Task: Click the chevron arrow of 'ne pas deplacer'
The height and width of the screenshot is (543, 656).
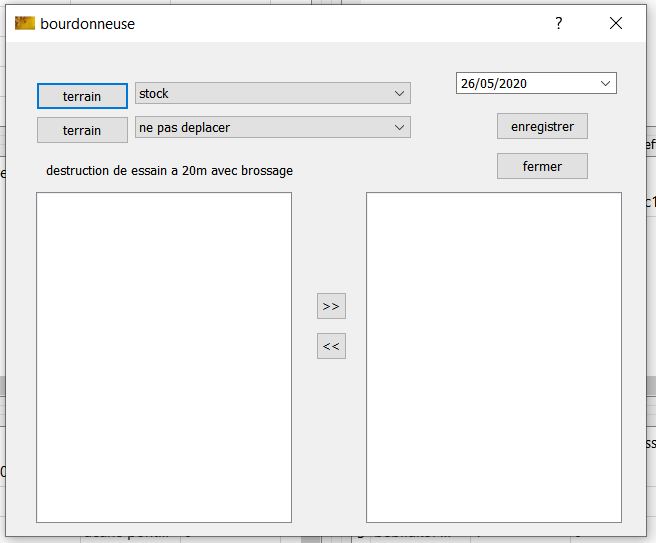Action: click(400, 128)
